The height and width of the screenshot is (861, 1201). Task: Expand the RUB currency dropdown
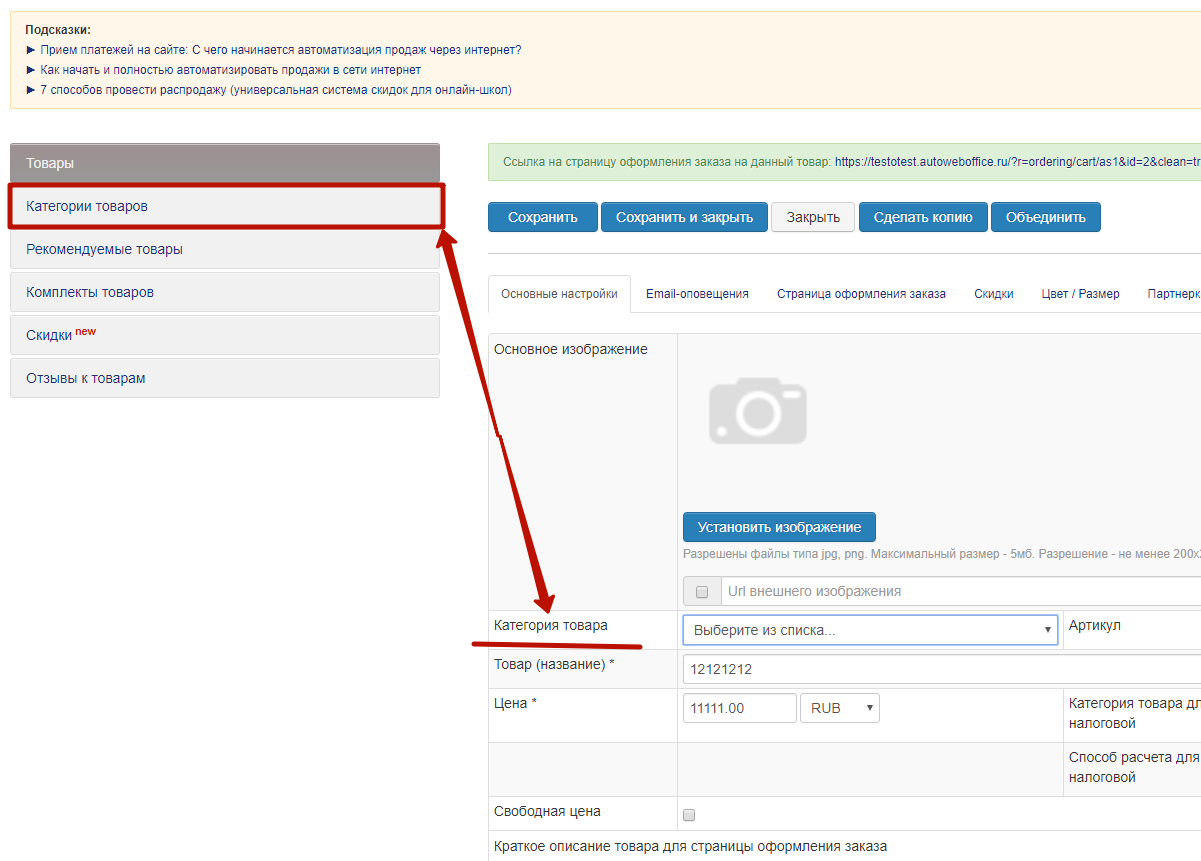839,708
